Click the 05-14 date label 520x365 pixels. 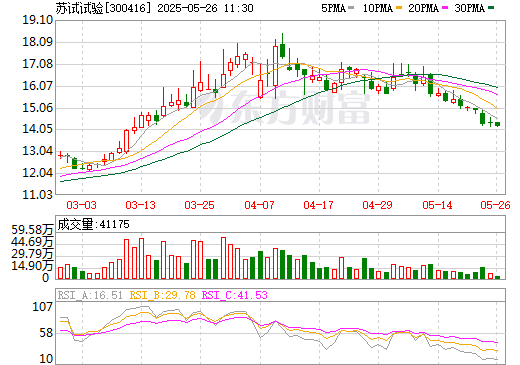coord(437,205)
